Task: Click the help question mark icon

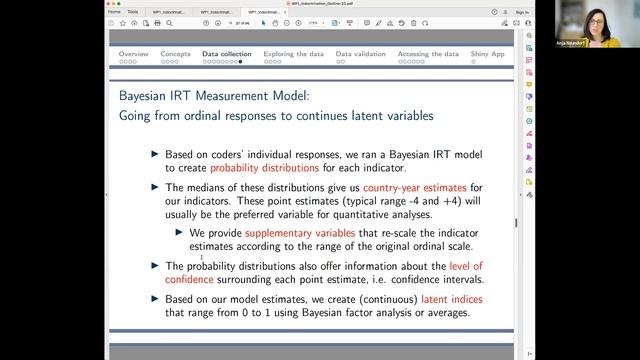Action: pyautogui.click(x=494, y=12)
